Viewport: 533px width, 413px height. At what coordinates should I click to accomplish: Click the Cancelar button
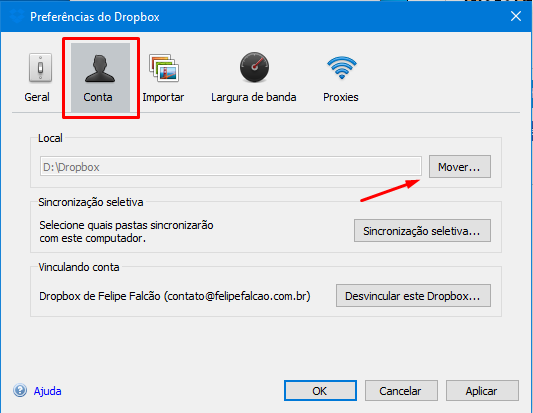pos(401,391)
